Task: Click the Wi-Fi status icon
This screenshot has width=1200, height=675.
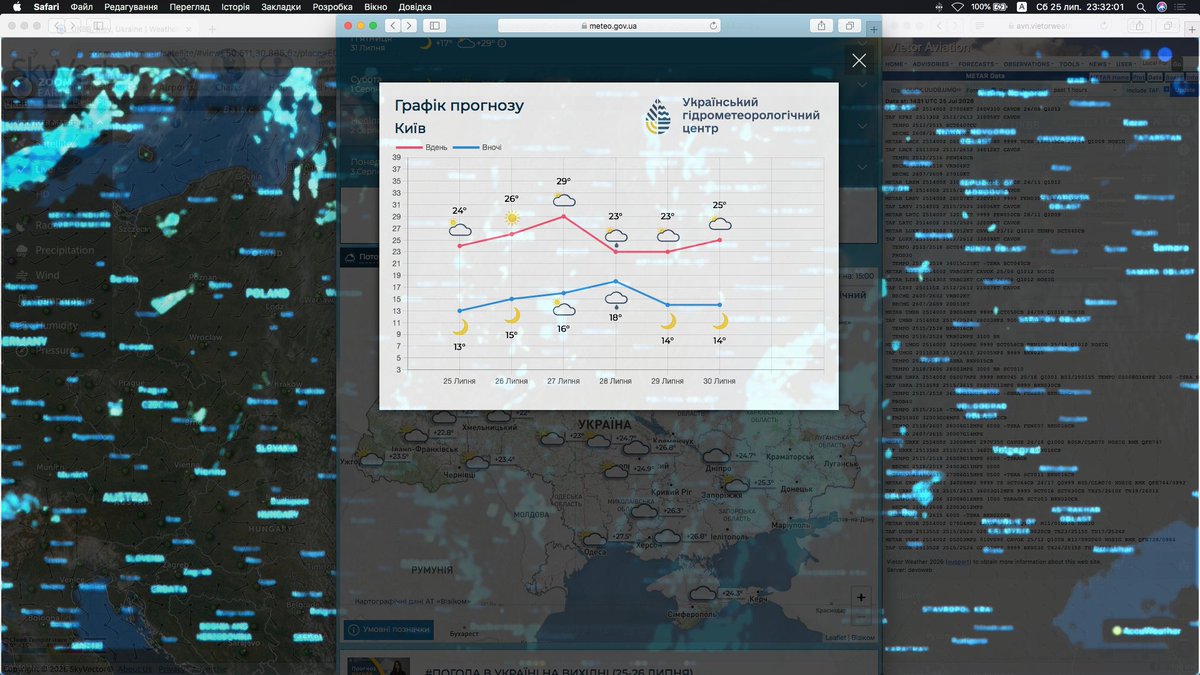Action: click(x=958, y=6)
